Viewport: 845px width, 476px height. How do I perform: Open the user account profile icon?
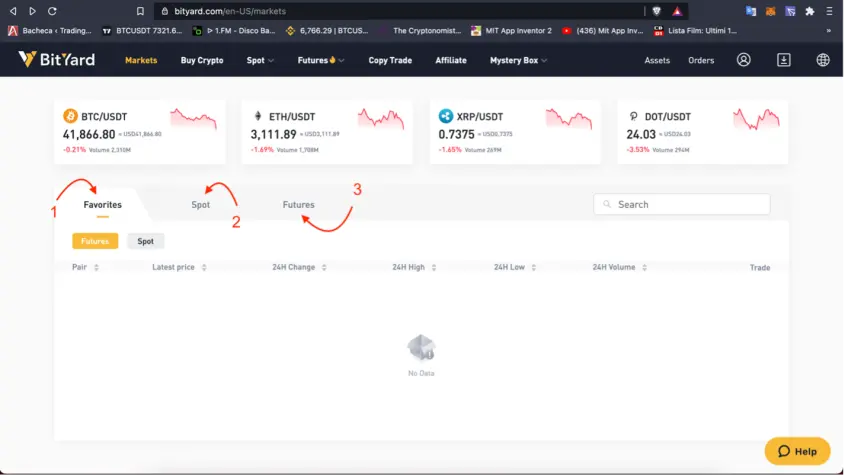tap(744, 60)
